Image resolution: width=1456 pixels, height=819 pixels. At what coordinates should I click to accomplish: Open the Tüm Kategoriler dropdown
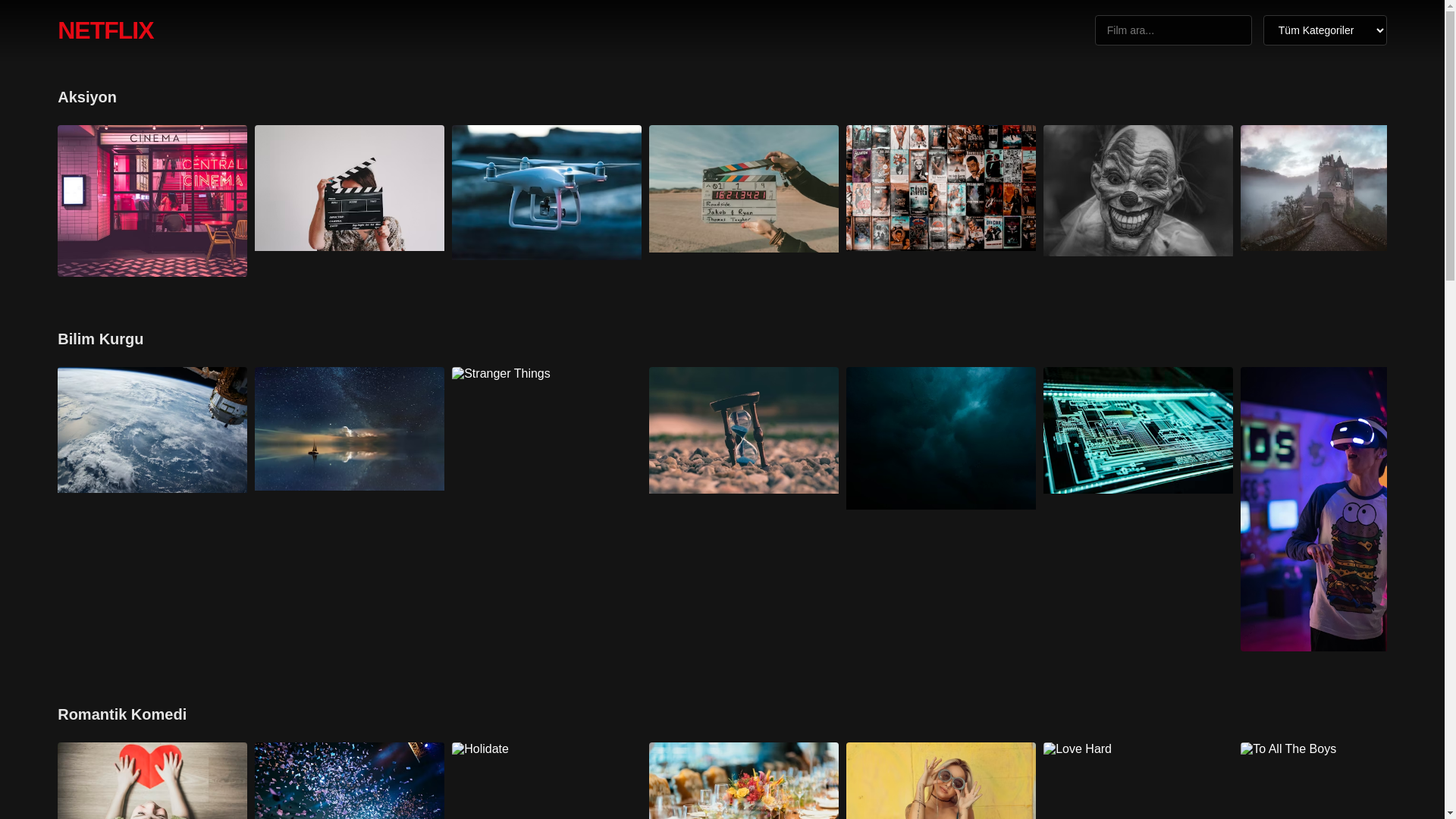click(x=1324, y=30)
